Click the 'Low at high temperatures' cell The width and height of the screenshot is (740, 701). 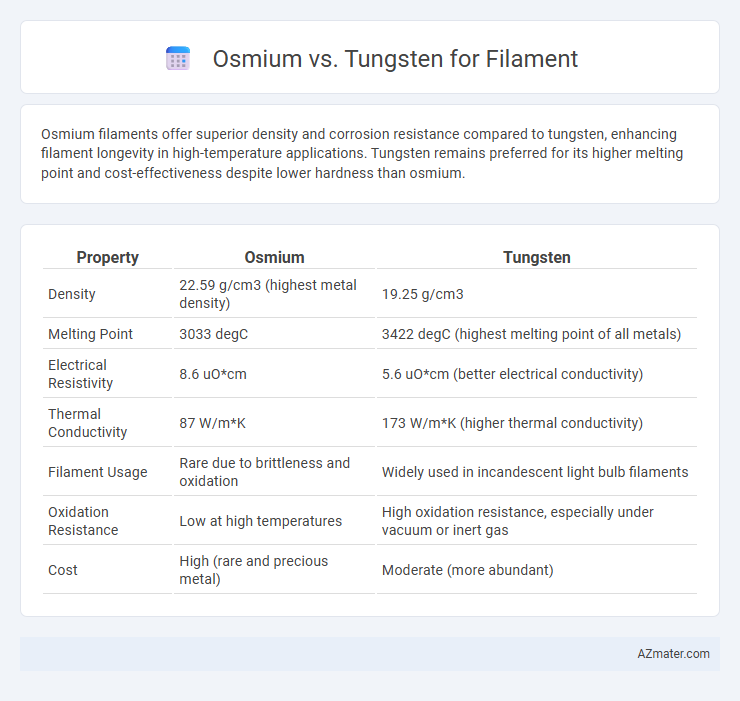tap(274, 521)
